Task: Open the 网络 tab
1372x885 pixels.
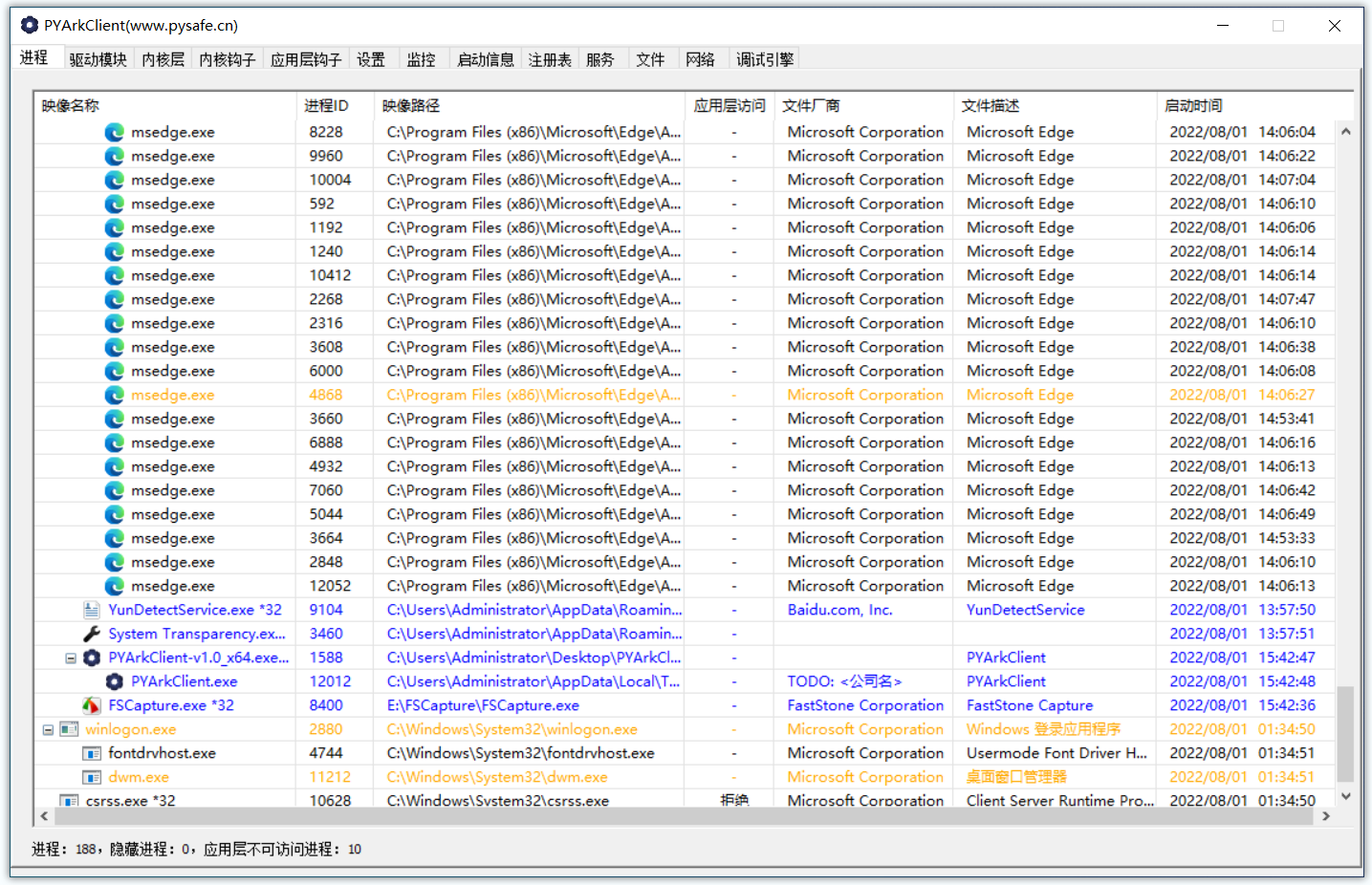Action: [700, 59]
